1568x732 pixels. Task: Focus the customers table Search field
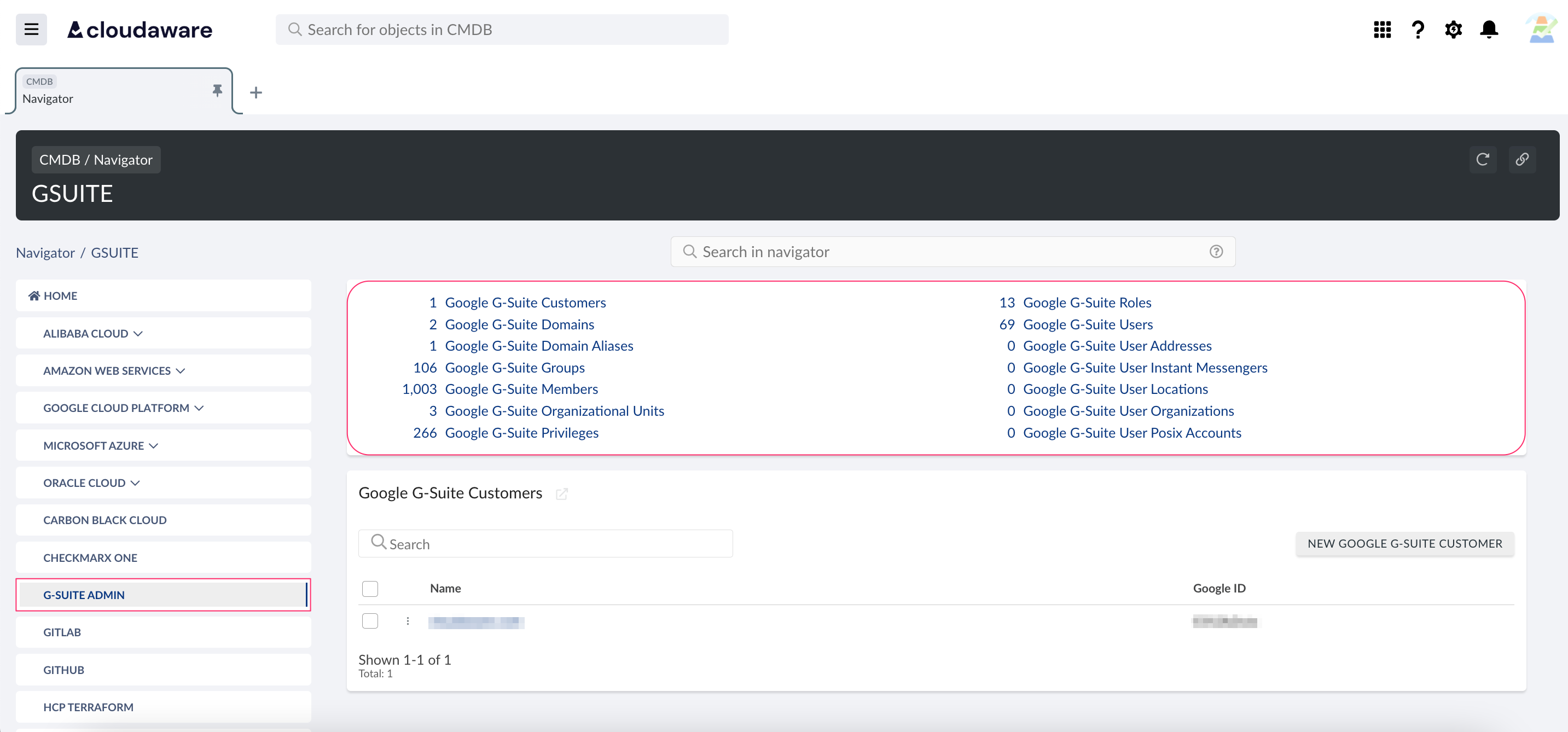coord(545,543)
